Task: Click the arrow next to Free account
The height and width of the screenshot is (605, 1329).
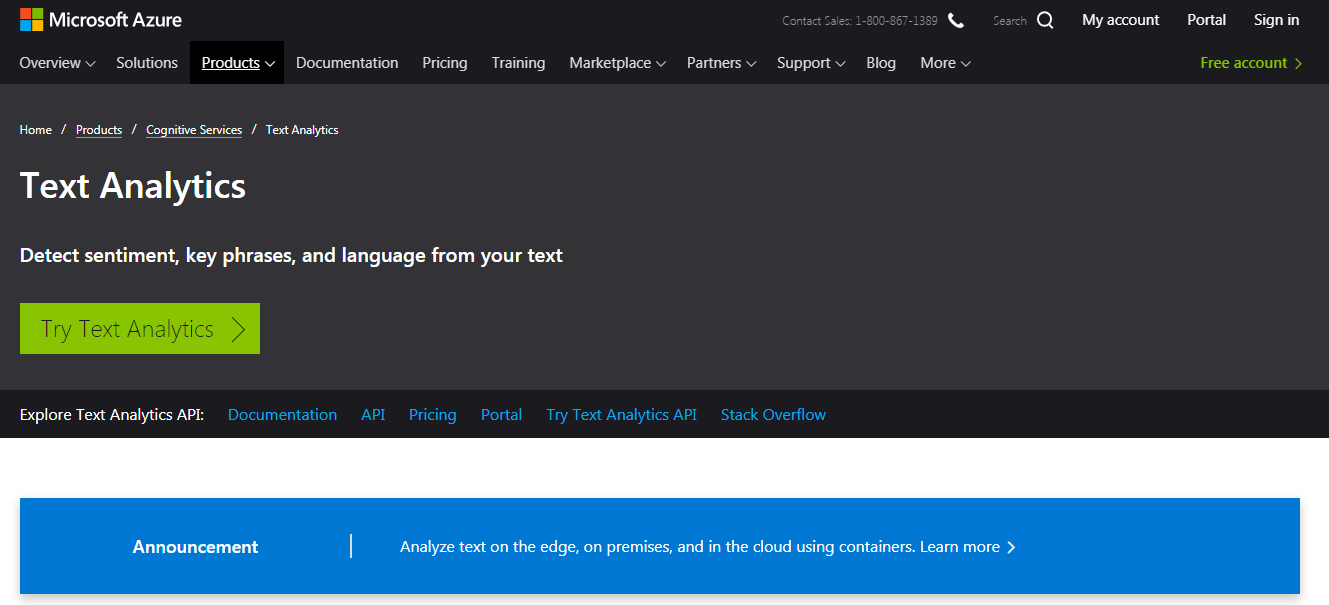Action: [x=1298, y=63]
